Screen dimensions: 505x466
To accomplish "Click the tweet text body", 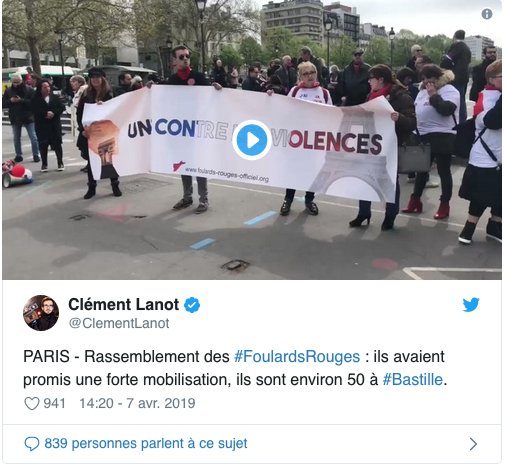I will (235, 368).
